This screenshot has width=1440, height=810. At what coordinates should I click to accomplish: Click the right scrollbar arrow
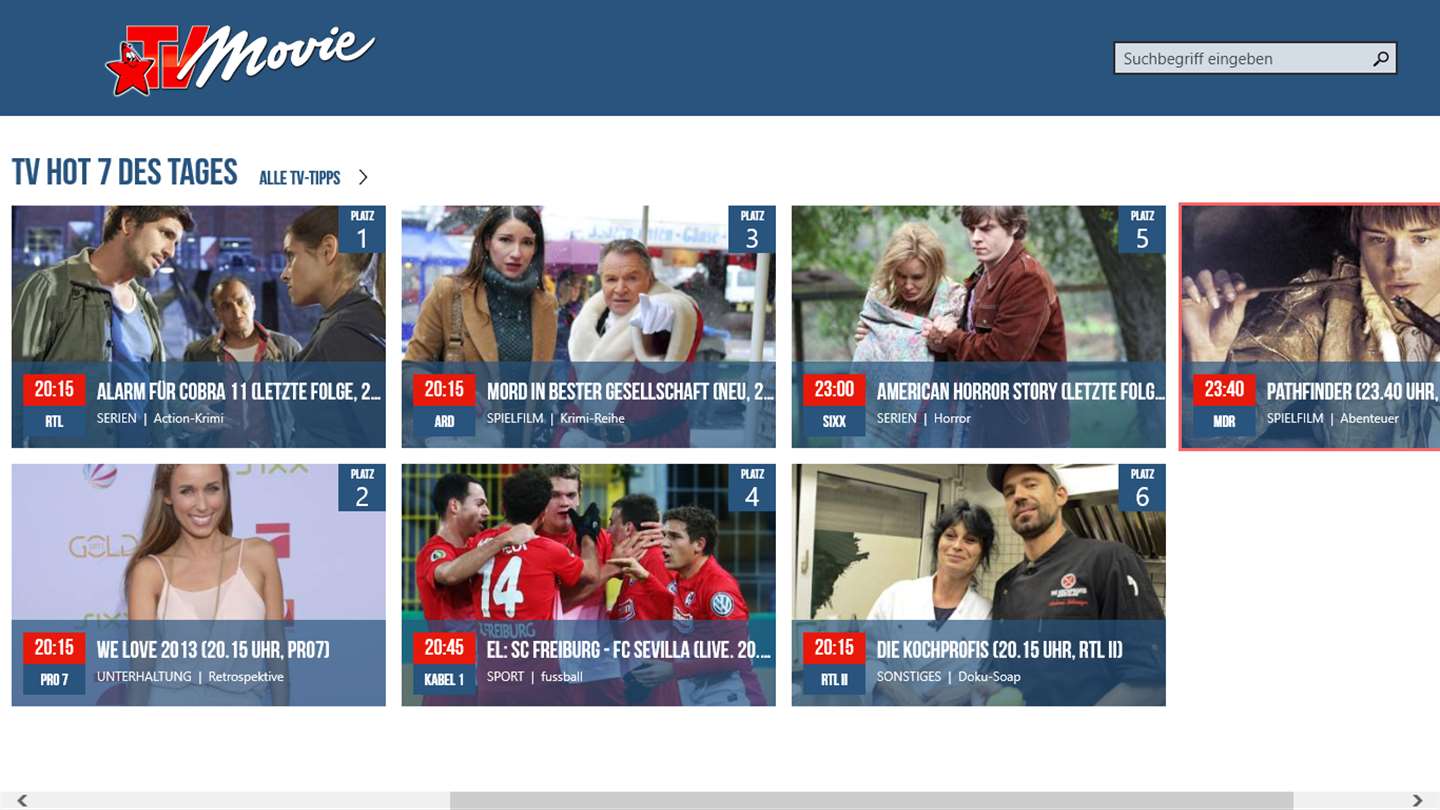click(x=1417, y=800)
